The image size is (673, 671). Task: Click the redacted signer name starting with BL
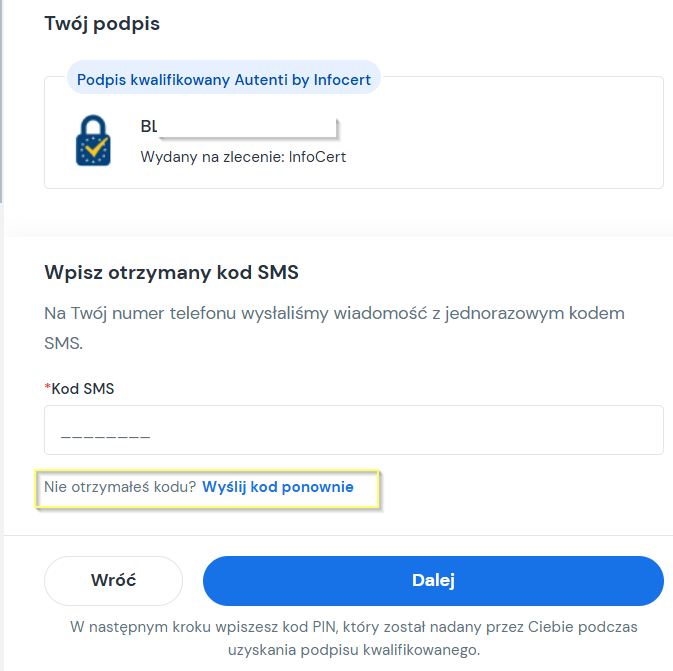pos(239,127)
